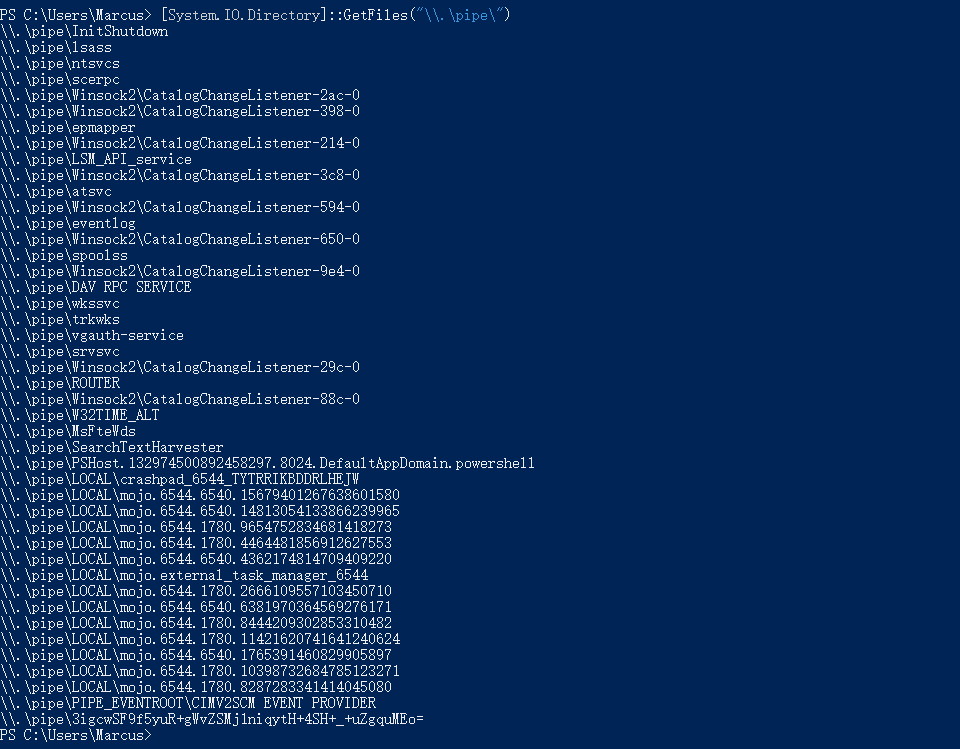
Task: Click the SearchTextHarvester pipe line
Action: click(x=112, y=447)
